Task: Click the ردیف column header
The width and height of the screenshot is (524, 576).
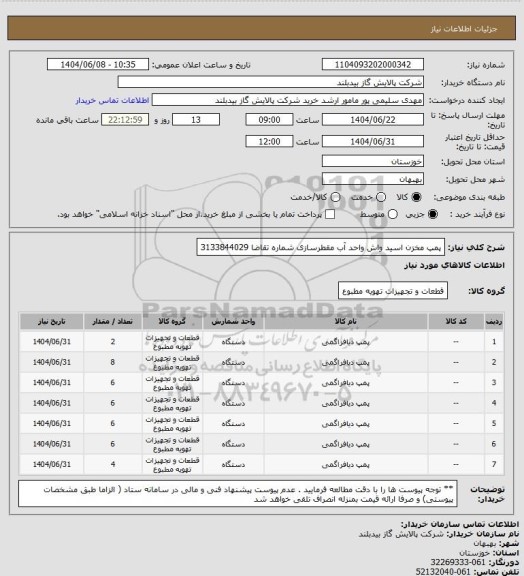Action: click(494, 321)
